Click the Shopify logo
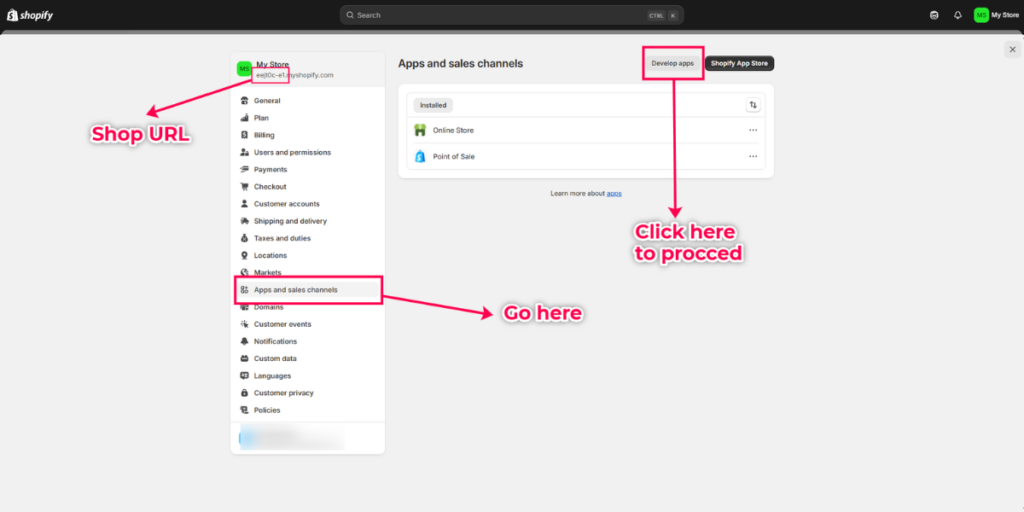The width and height of the screenshot is (1024, 512). click(30, 15)
